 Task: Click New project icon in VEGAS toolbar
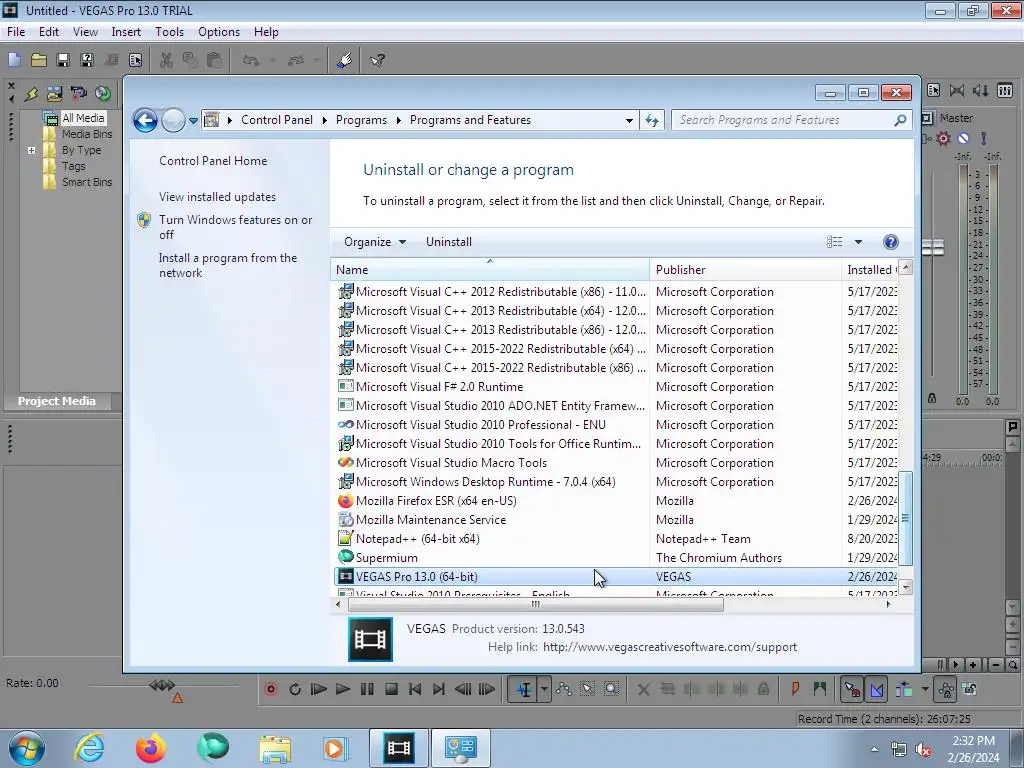click(14, 60)
